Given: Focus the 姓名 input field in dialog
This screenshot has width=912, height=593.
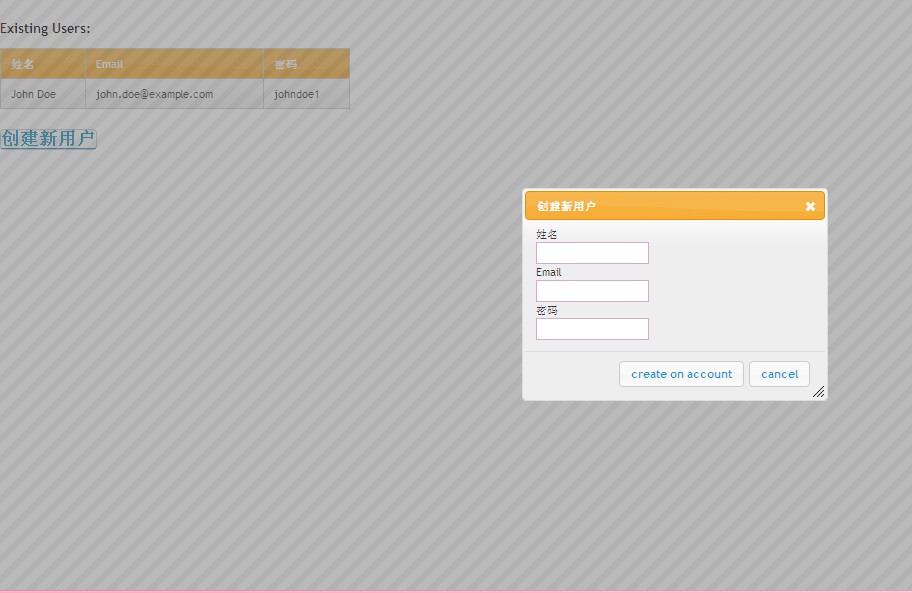Looking at the screenshot, I should click(x=592, y=253).
